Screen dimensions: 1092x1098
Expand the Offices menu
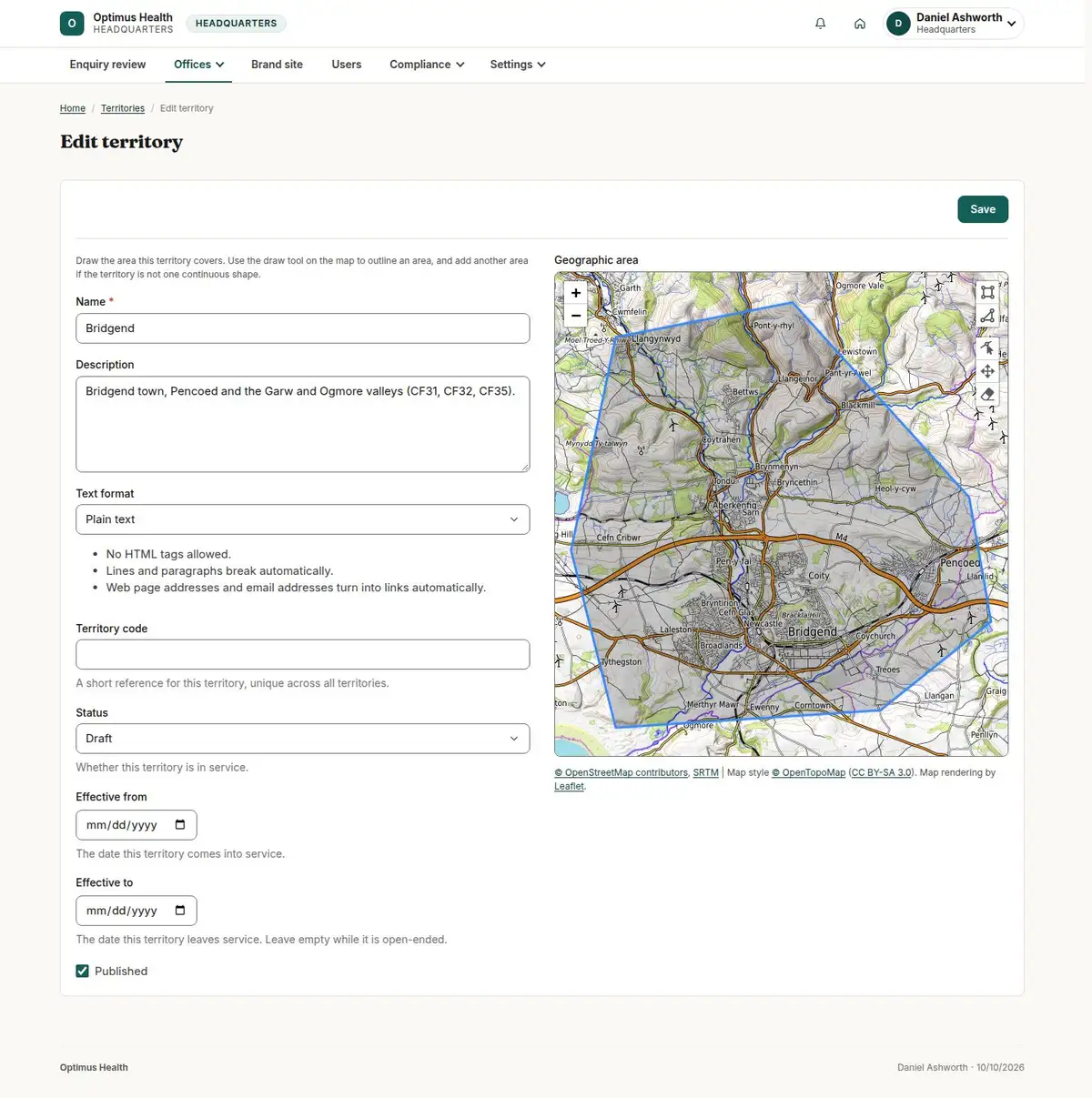[x=199, y=65]
